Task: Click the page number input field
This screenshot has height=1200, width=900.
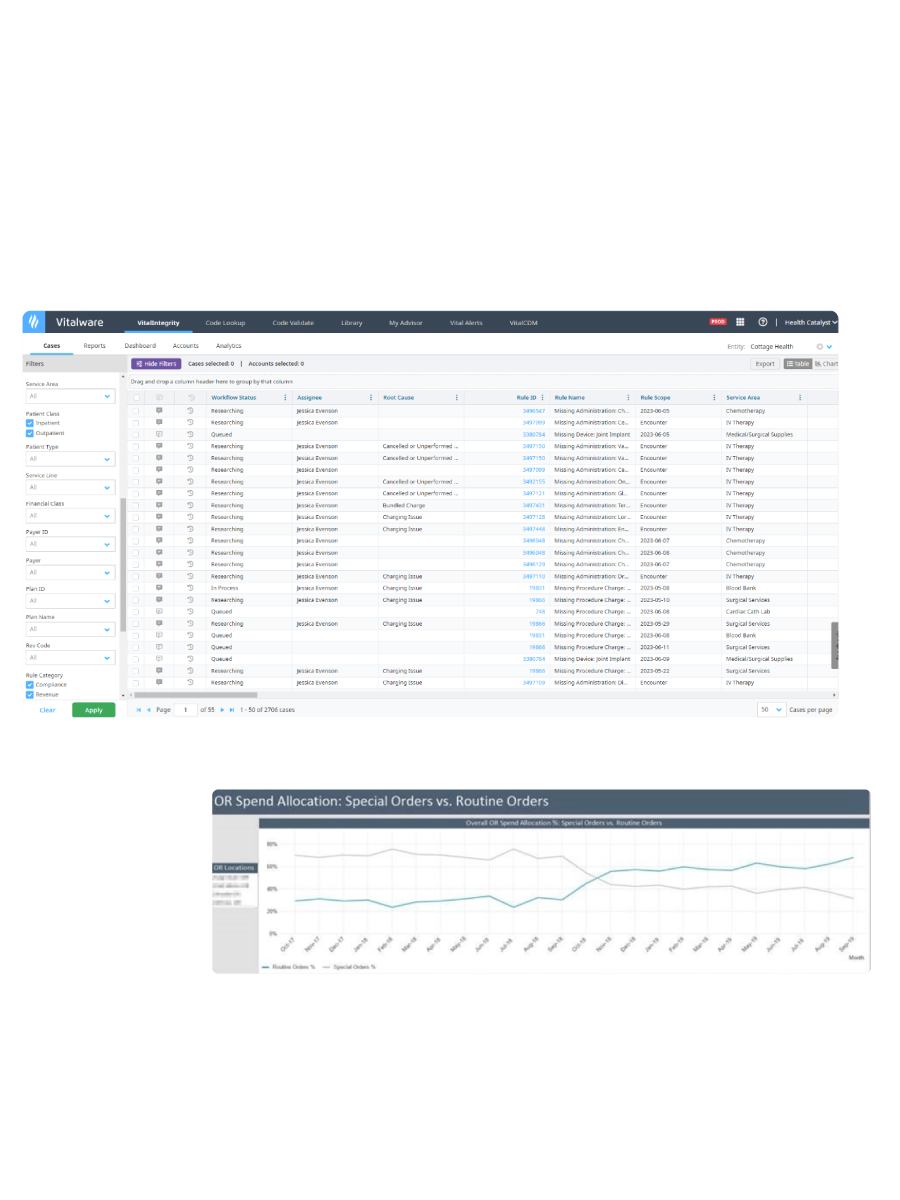Action: tap(184, 709)
